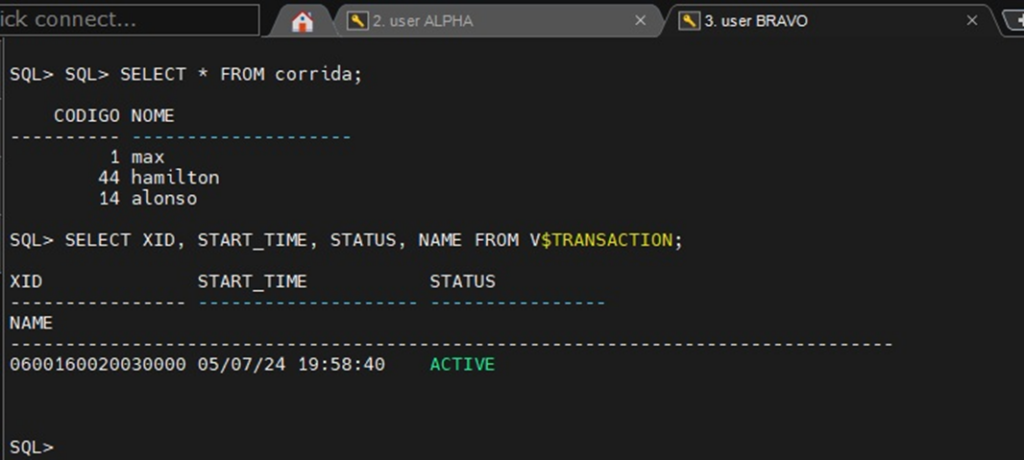
Task: Click the CODIGO column header
Action: pyautogui.click(x=87, y=116)
